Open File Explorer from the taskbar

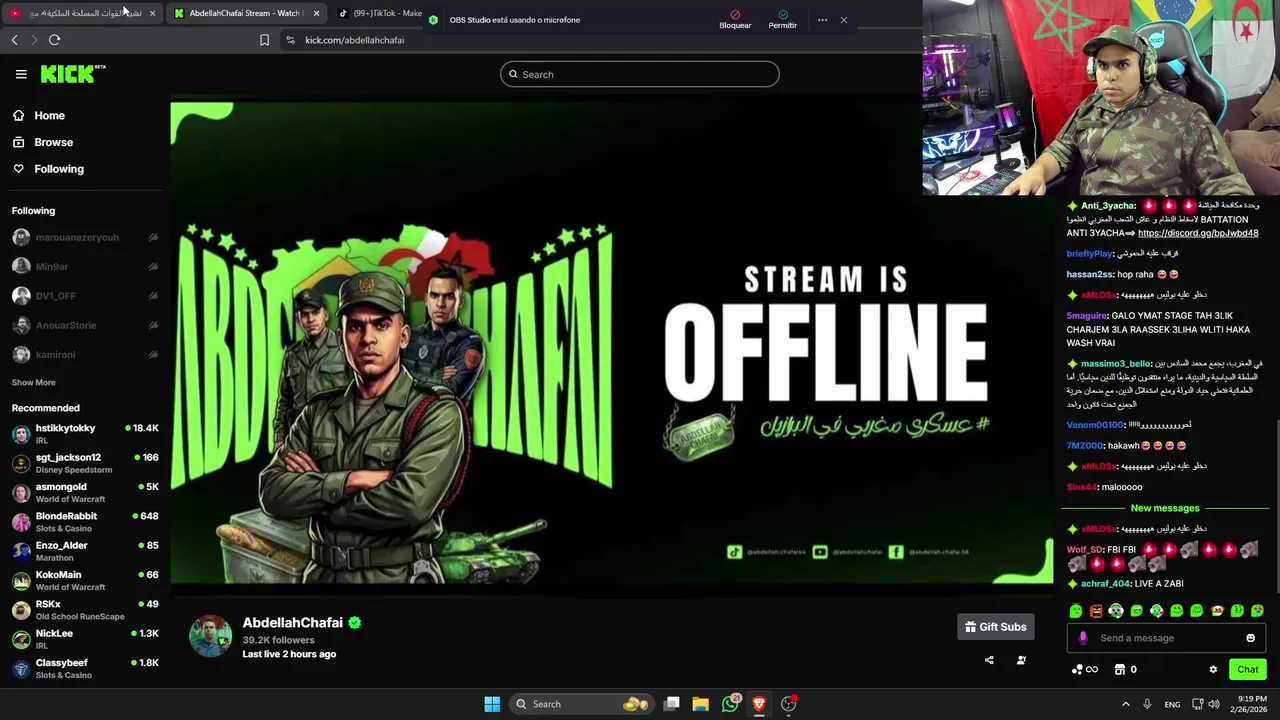700,704
